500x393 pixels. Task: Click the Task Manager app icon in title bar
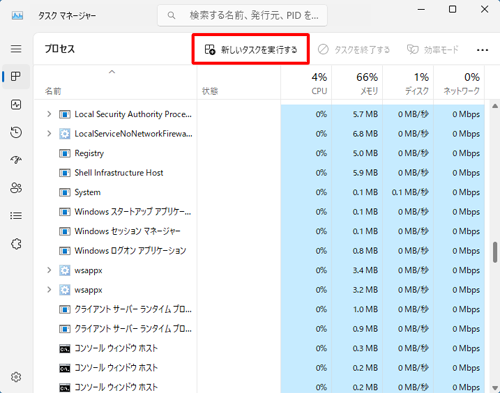tap(17, 15)
